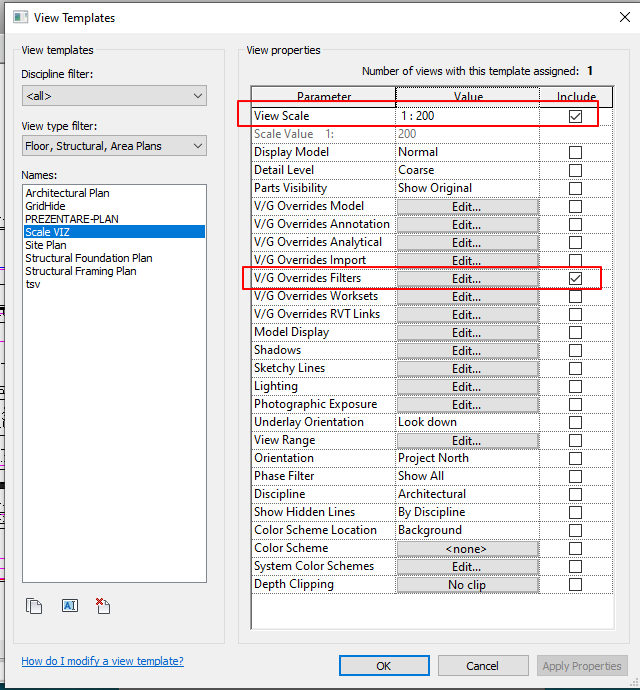Close the View Templates dialog
The width and height of the screenshot is (640, 690).
pos(625,17)
